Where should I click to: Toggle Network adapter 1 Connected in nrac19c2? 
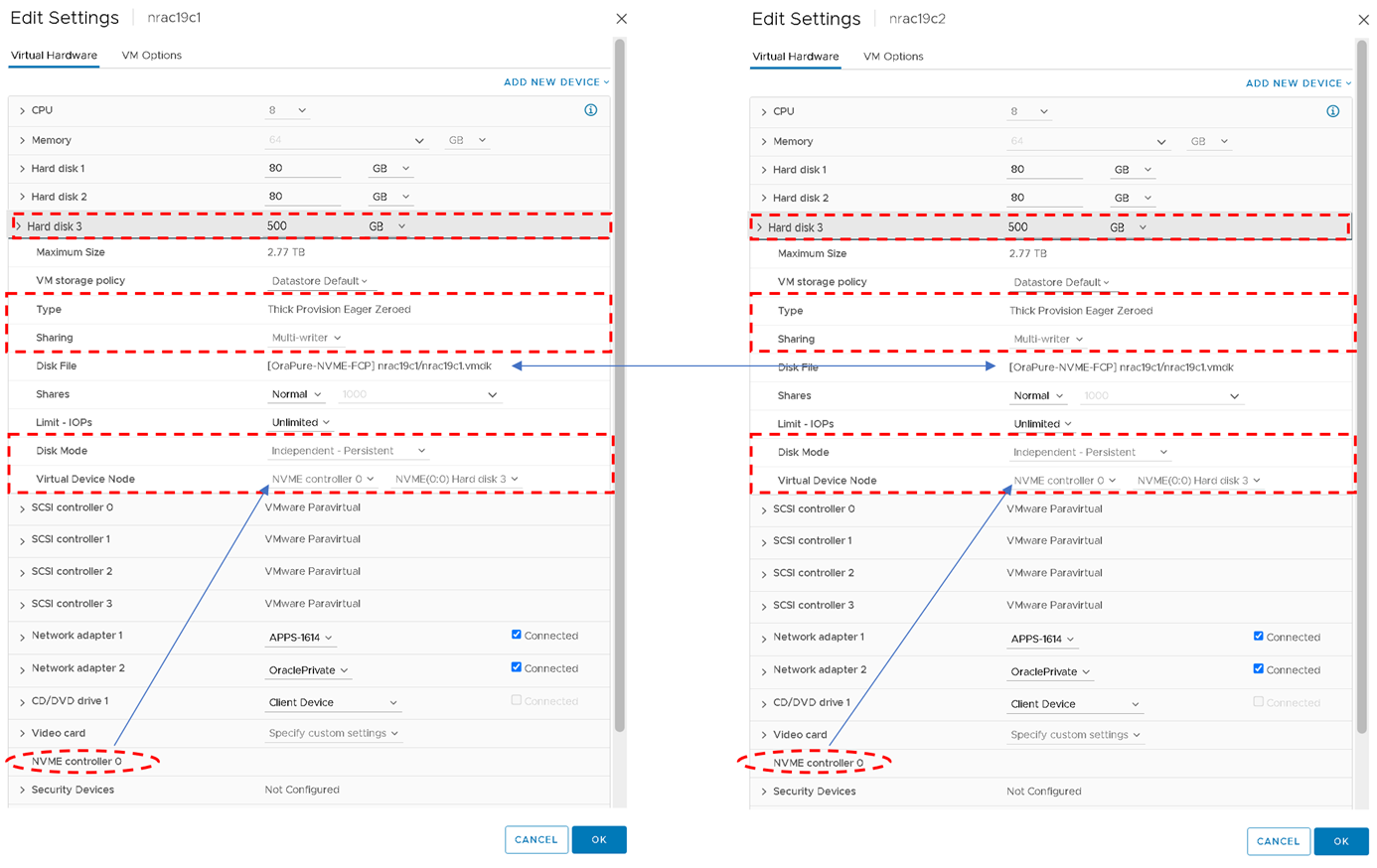pyautogui.click(x=1258, y=637)
